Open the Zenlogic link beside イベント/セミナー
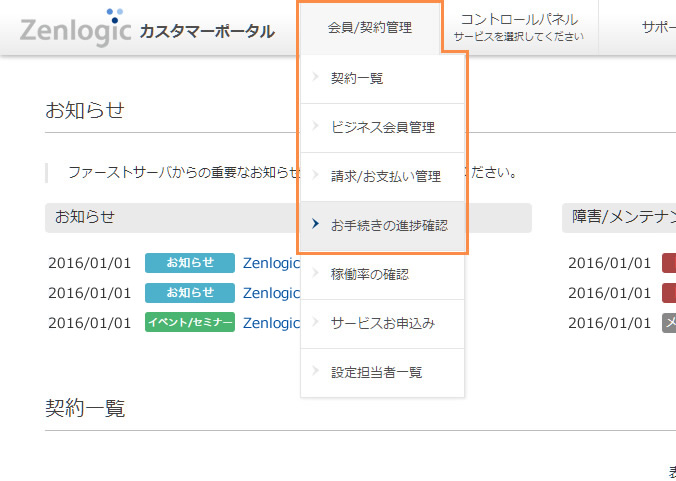 coord(271,322)
